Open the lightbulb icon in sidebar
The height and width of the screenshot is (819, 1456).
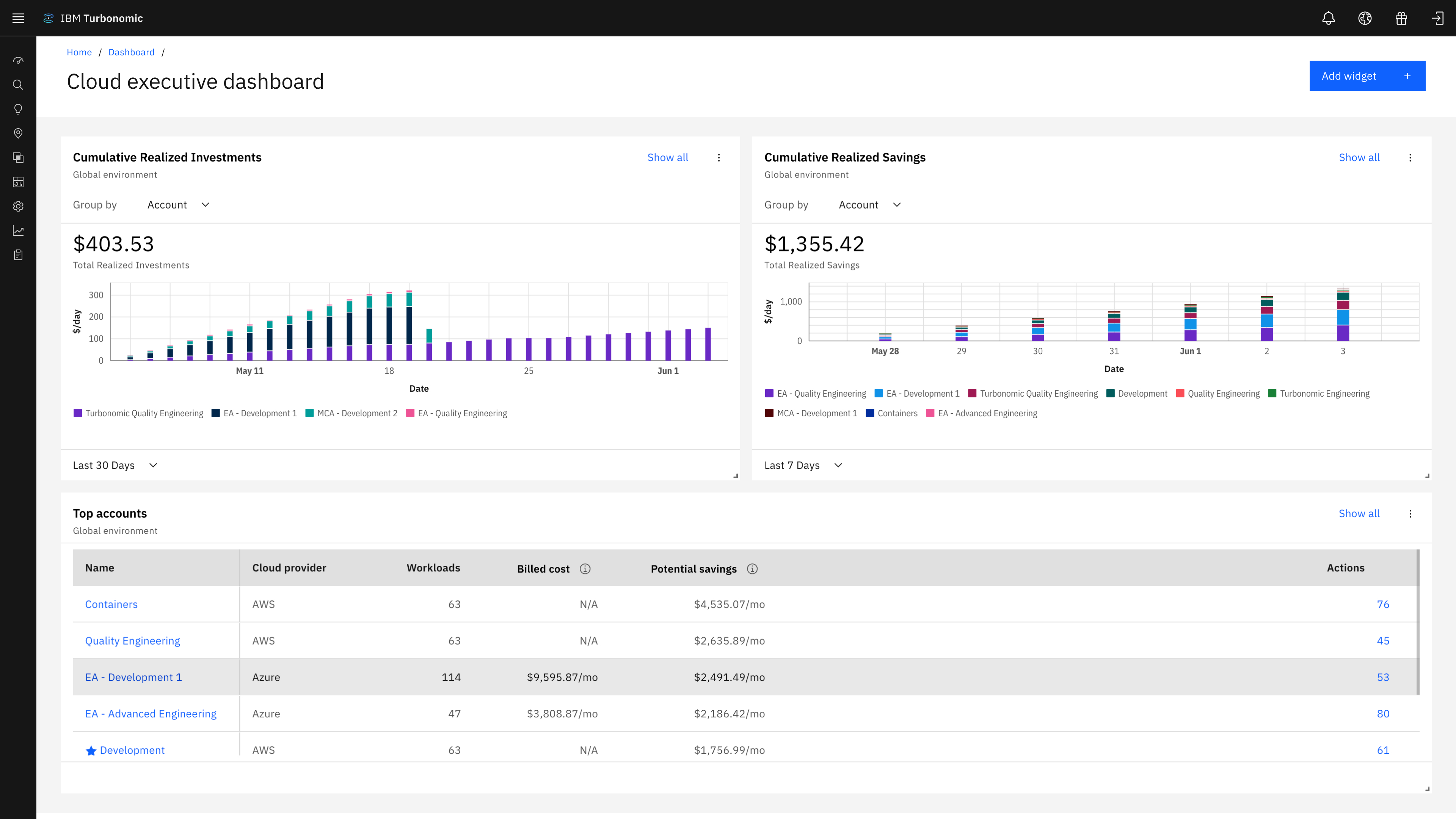18,109
